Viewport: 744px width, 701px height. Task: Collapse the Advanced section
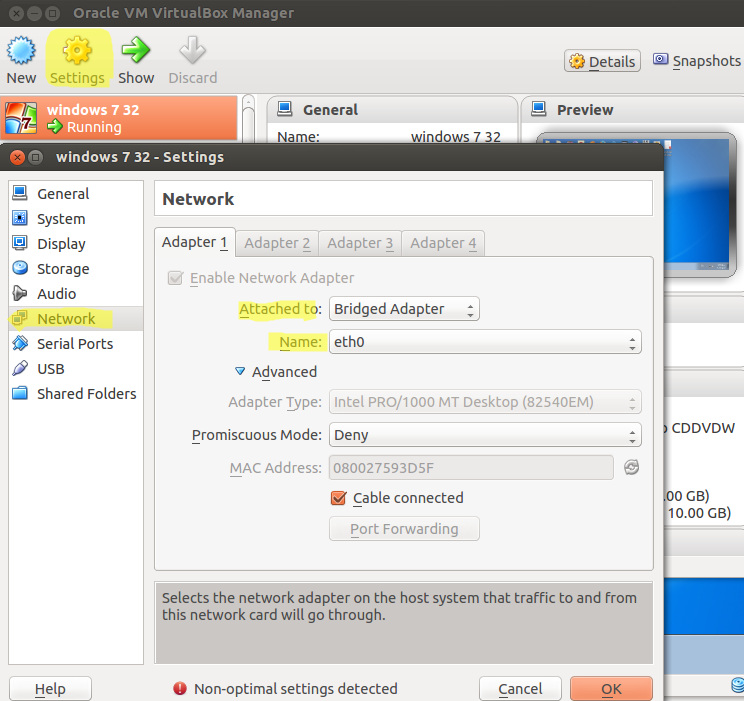tap(240, 372)
